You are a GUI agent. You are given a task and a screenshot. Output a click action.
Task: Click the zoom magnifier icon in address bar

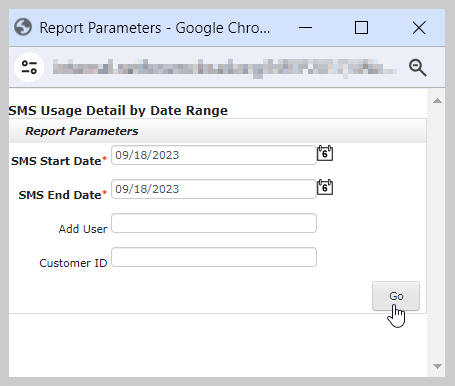(418, 68)
